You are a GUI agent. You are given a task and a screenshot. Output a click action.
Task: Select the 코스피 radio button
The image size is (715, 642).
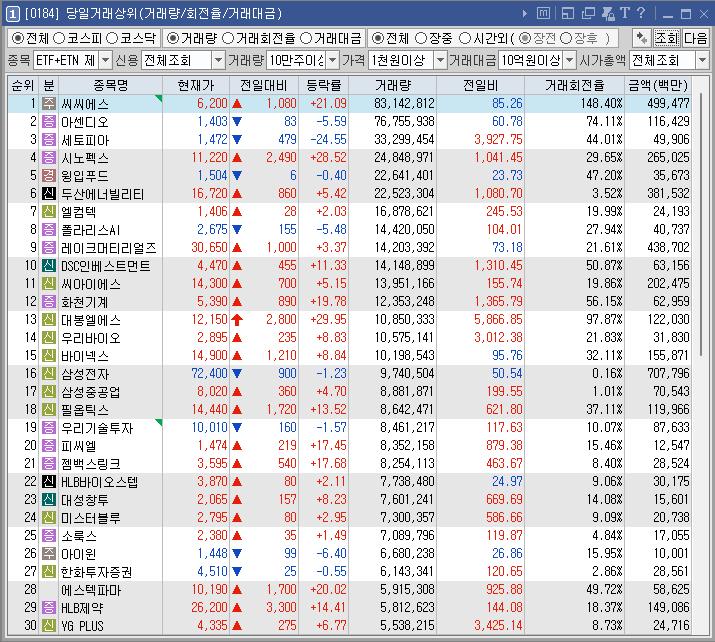click(59, 38)
